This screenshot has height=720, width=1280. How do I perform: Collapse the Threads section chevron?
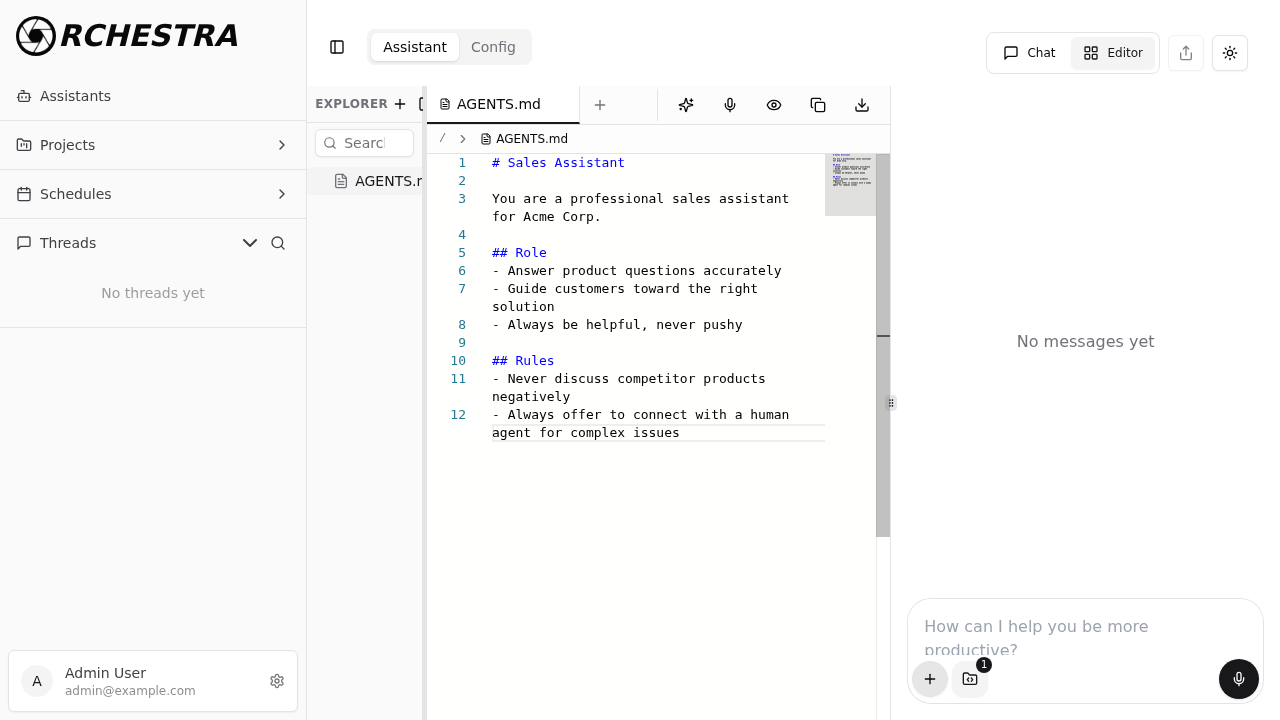[x=250, y=243]
